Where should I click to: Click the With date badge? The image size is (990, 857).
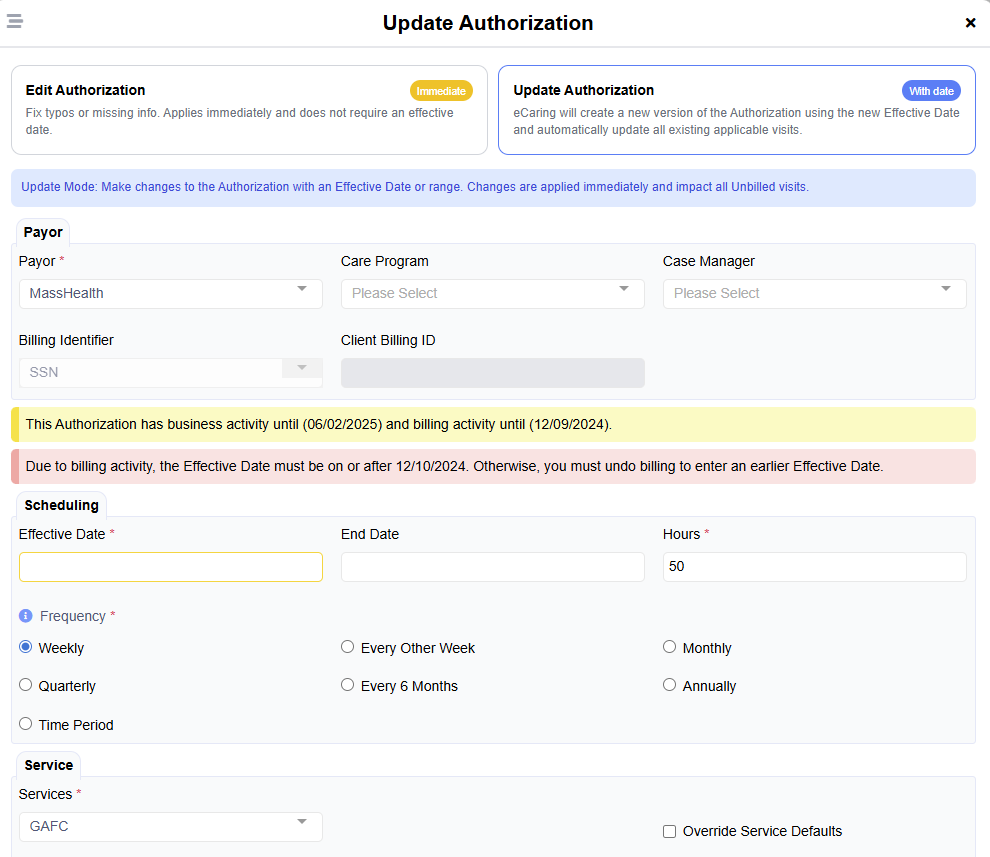click(x=931, y=90)
